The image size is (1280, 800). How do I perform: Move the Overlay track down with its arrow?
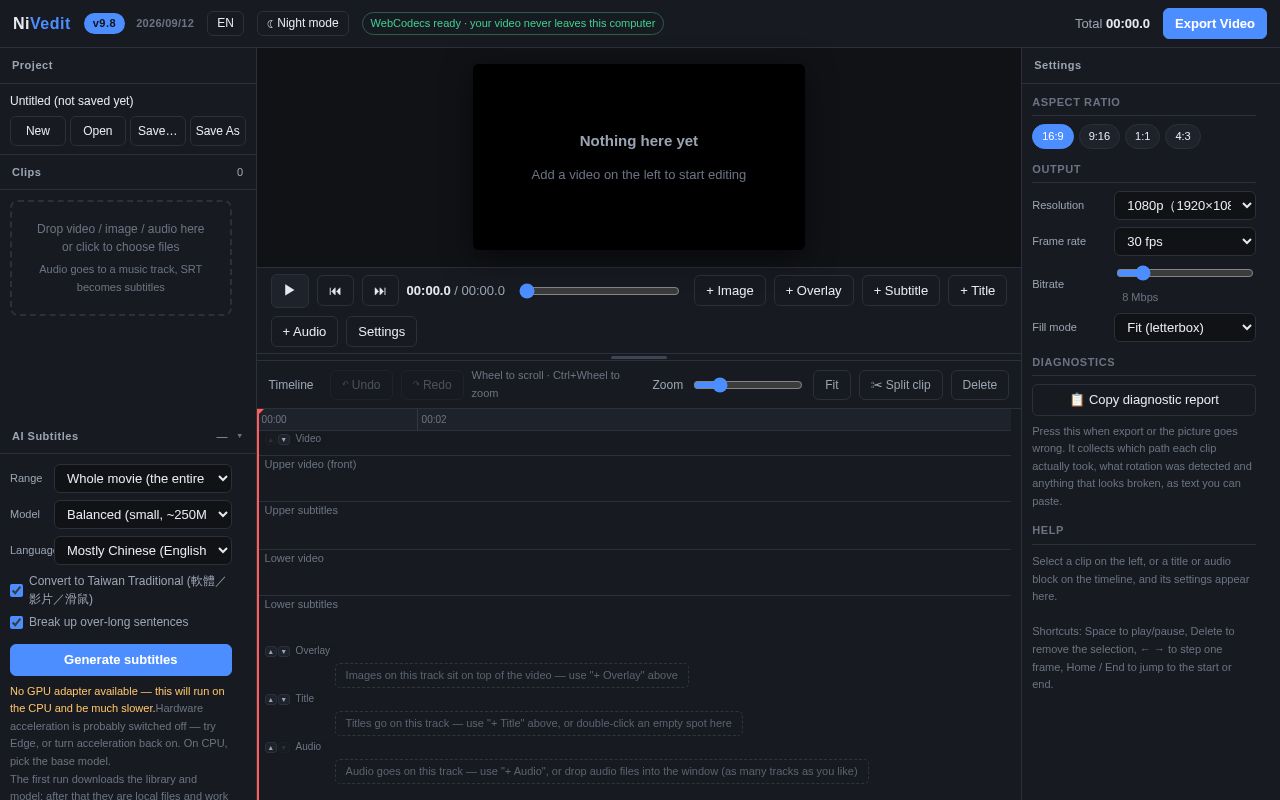click(284, 651)
